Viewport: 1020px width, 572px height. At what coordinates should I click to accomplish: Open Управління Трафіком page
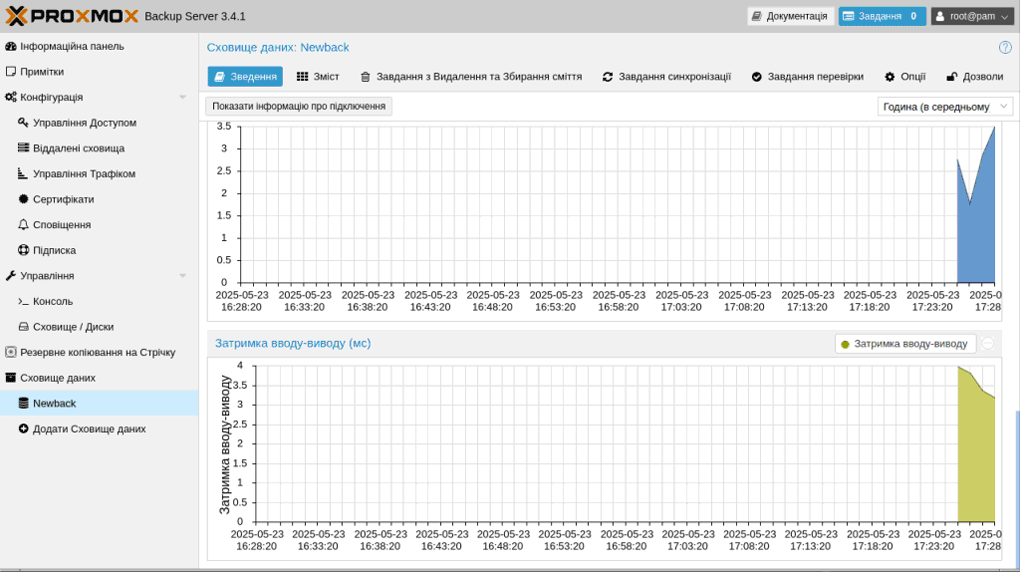[83, 174]
